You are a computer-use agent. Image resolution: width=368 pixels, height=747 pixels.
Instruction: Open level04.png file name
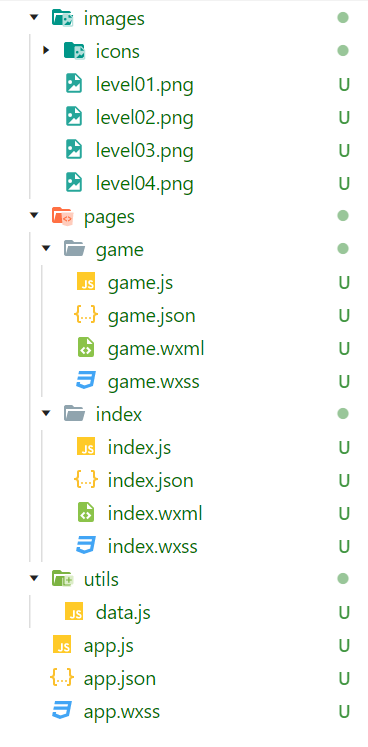[144, 184]
